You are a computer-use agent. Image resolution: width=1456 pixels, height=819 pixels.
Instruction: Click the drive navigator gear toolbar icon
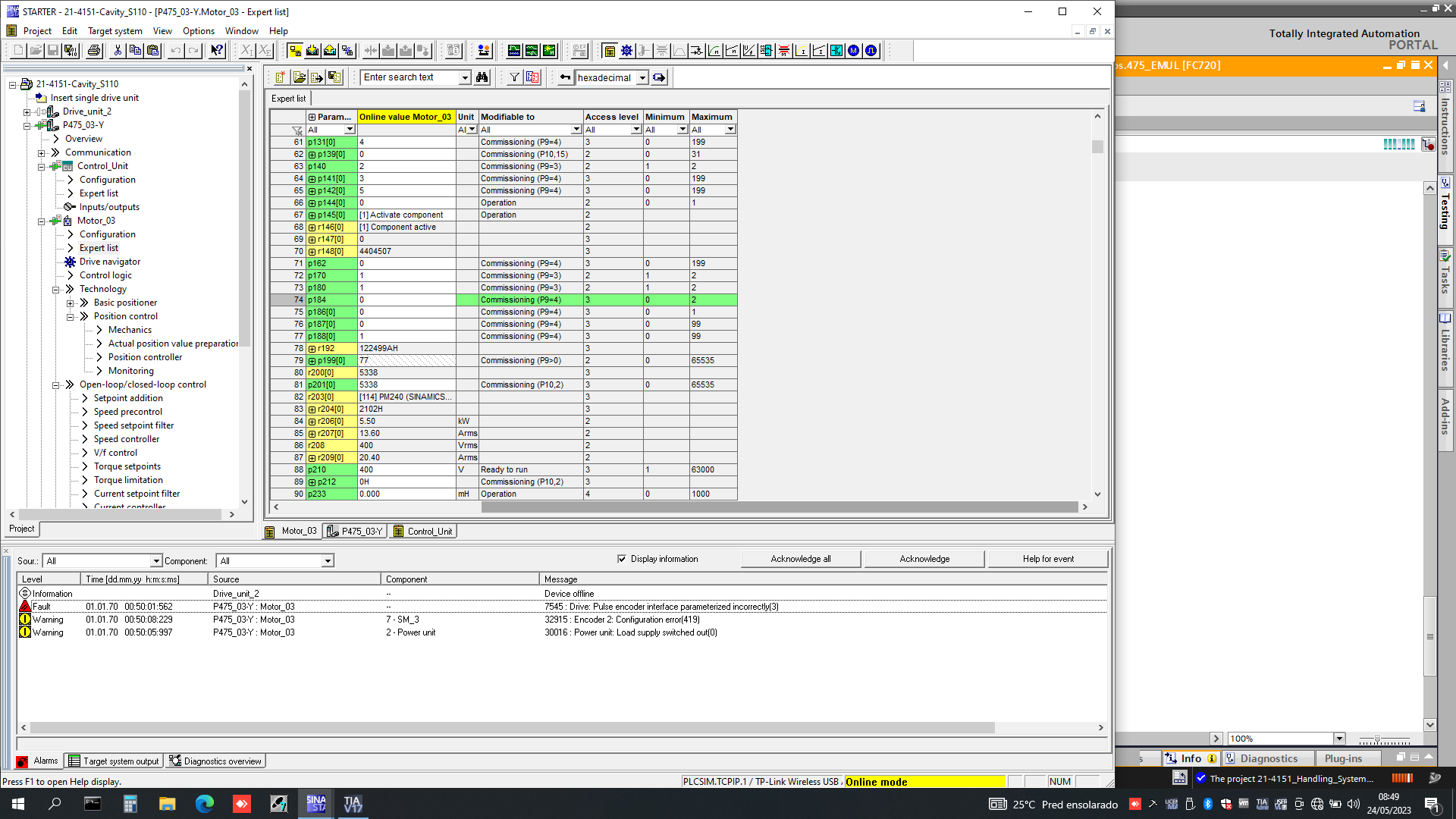pos(626,51)
